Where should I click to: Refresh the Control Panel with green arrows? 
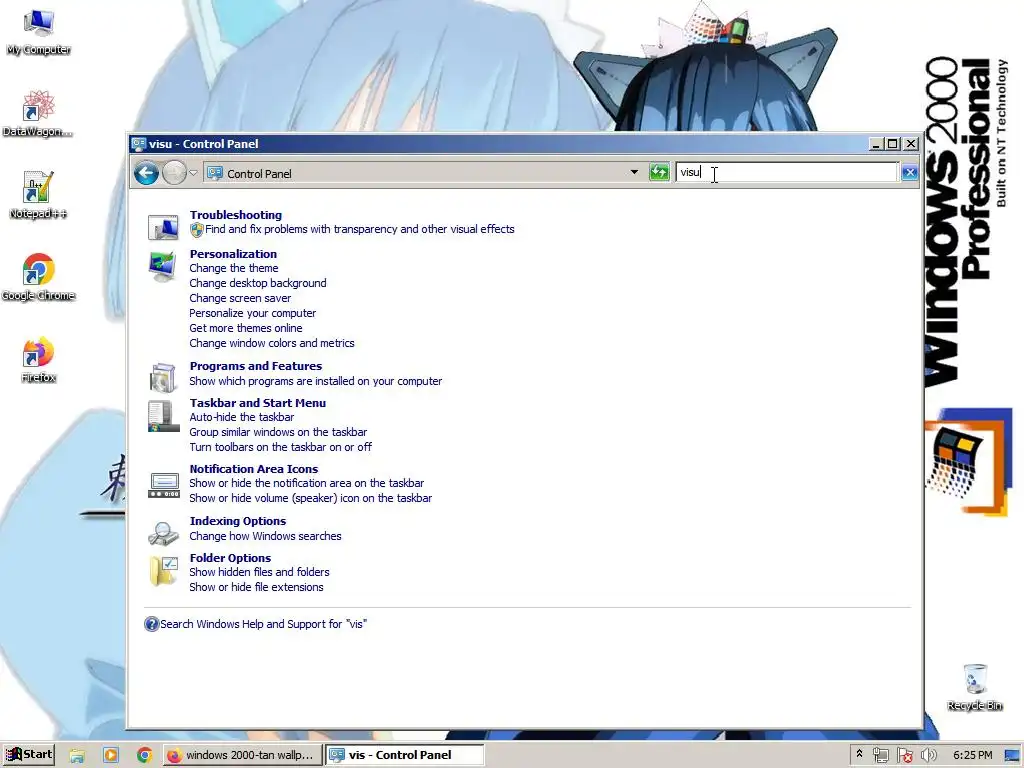click(659, 172)
